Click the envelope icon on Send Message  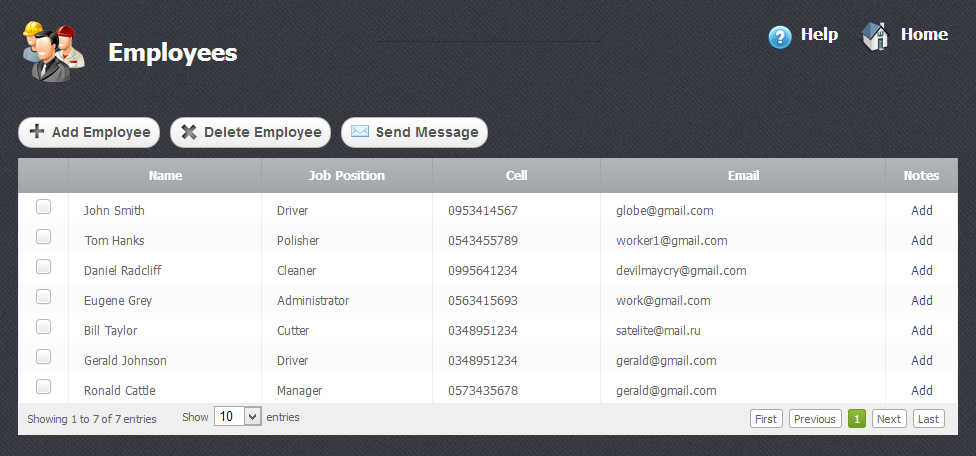360,132
